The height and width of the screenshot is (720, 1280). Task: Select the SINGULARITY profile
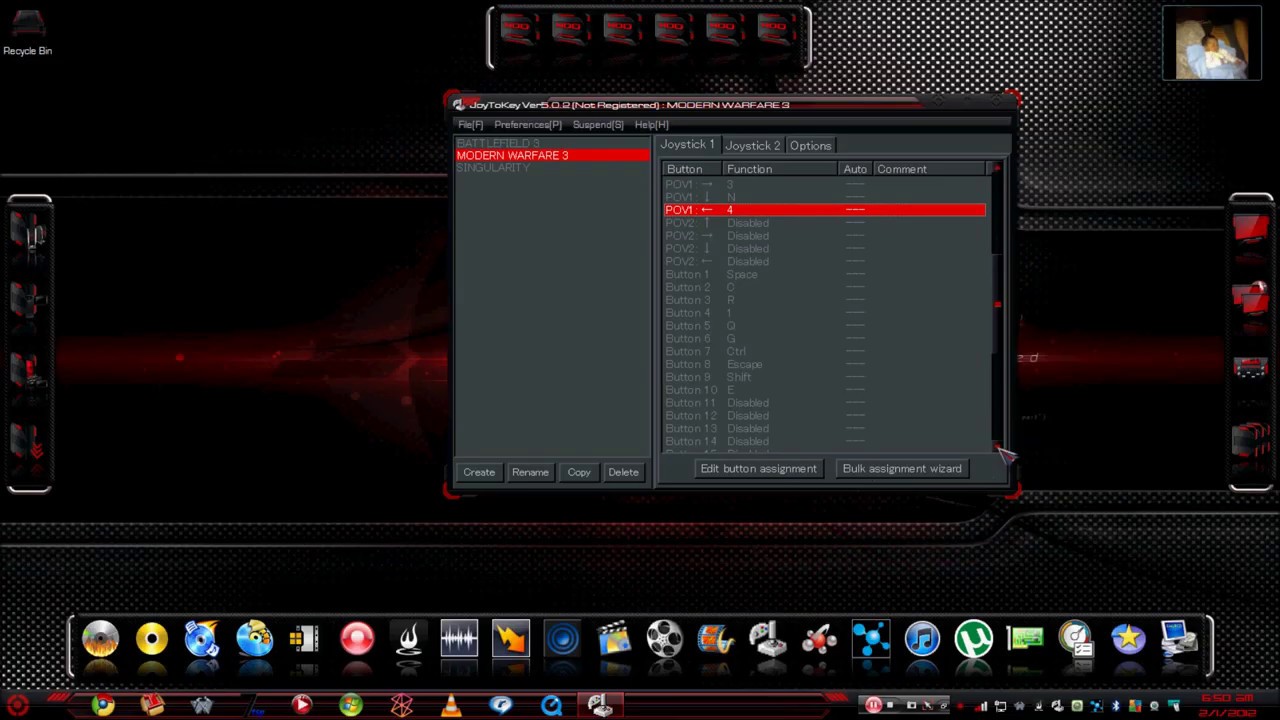point(552,168)
